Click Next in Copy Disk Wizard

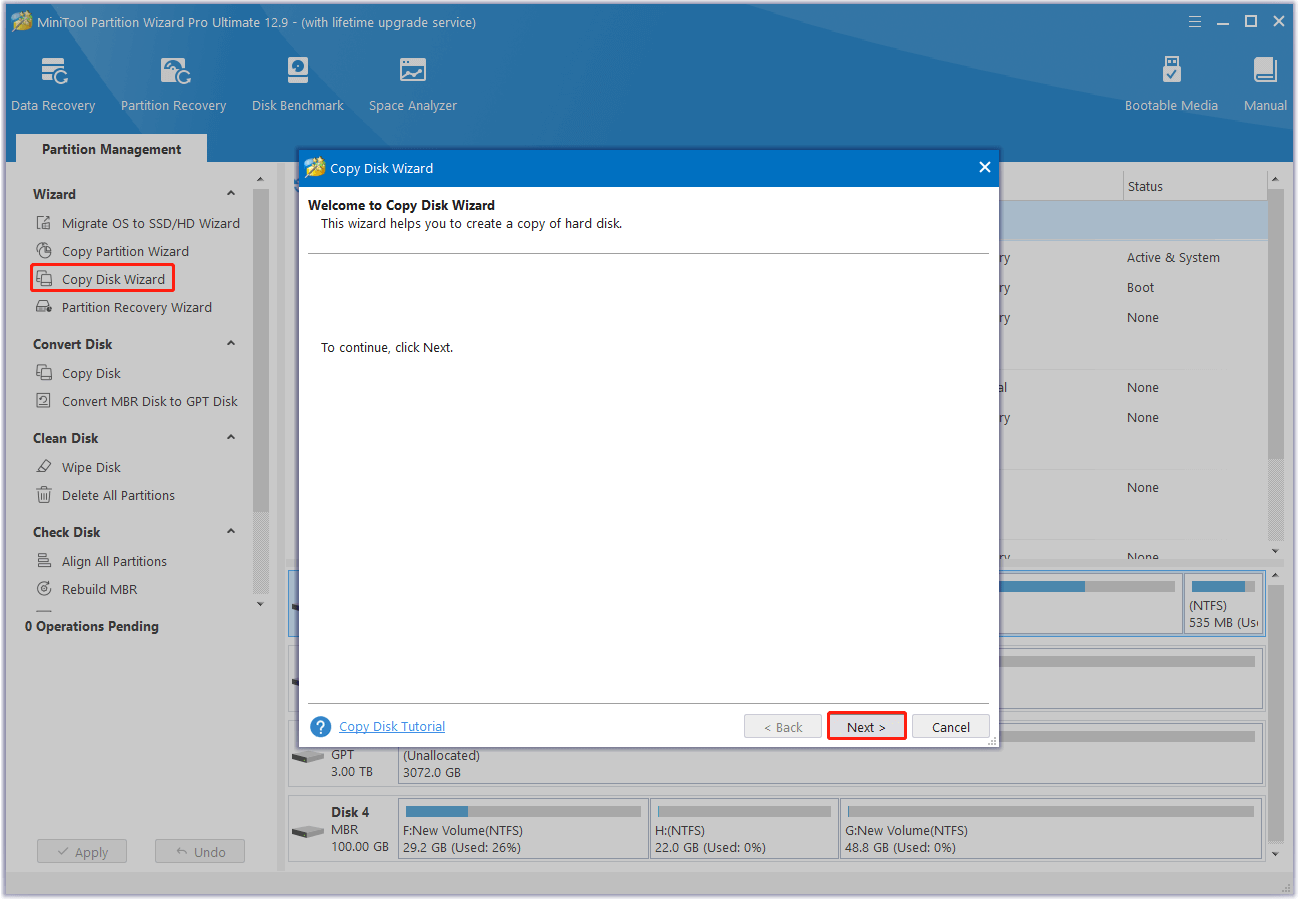866,727
